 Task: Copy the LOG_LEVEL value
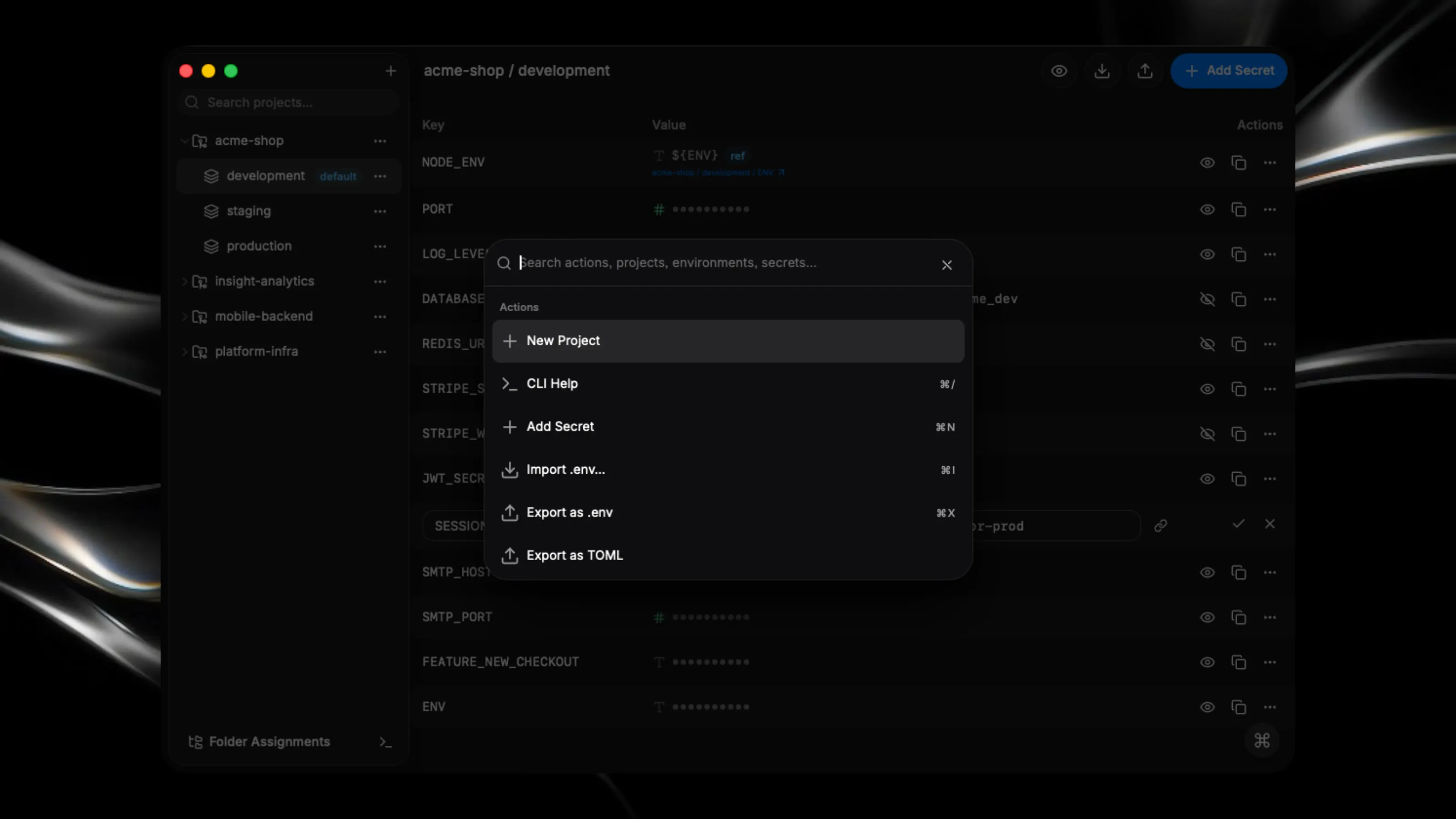click(1239, 254)
